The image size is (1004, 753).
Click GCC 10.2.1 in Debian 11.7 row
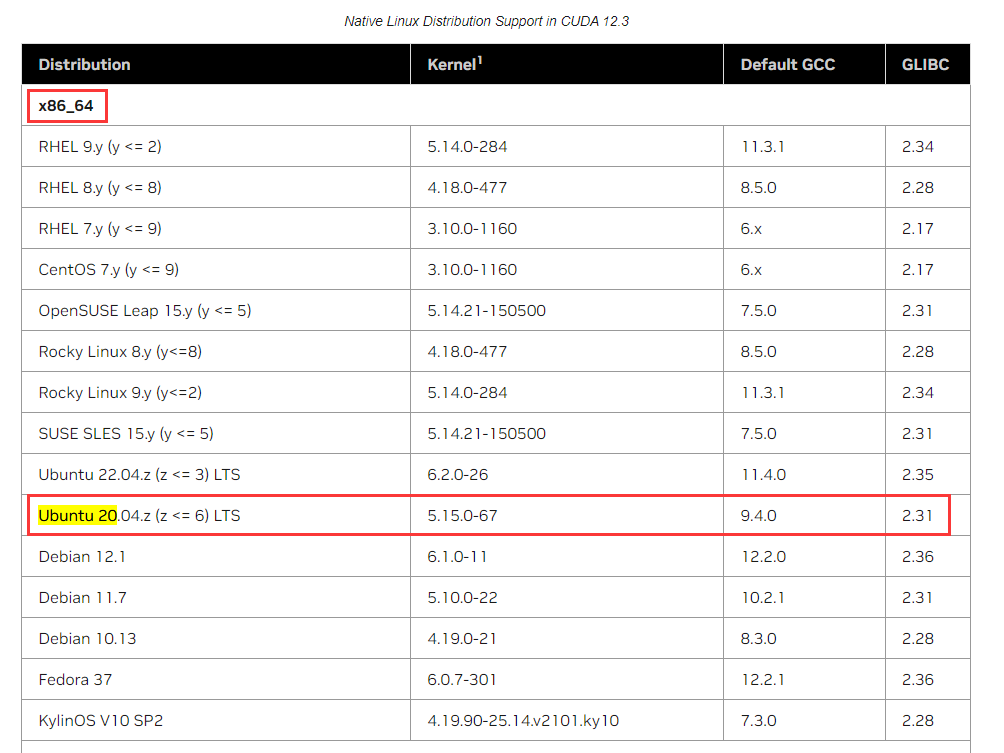point(763,597)
